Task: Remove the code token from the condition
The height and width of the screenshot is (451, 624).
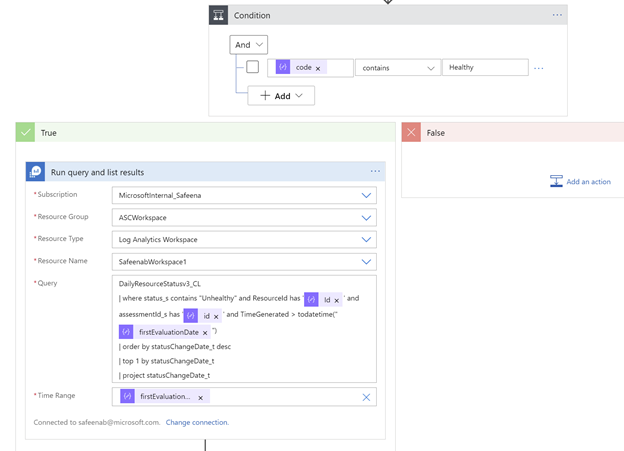Action: click(x=318, y=68)
